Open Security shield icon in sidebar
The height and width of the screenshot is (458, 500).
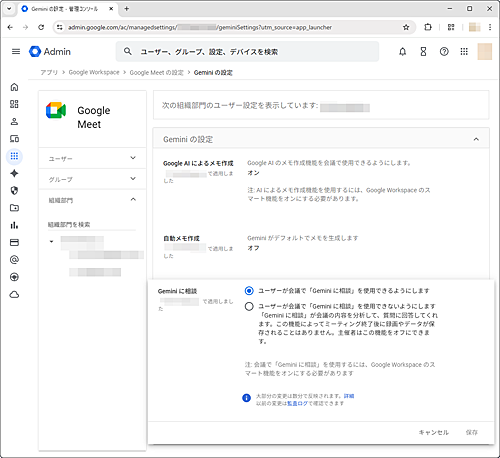pos(14,191)
